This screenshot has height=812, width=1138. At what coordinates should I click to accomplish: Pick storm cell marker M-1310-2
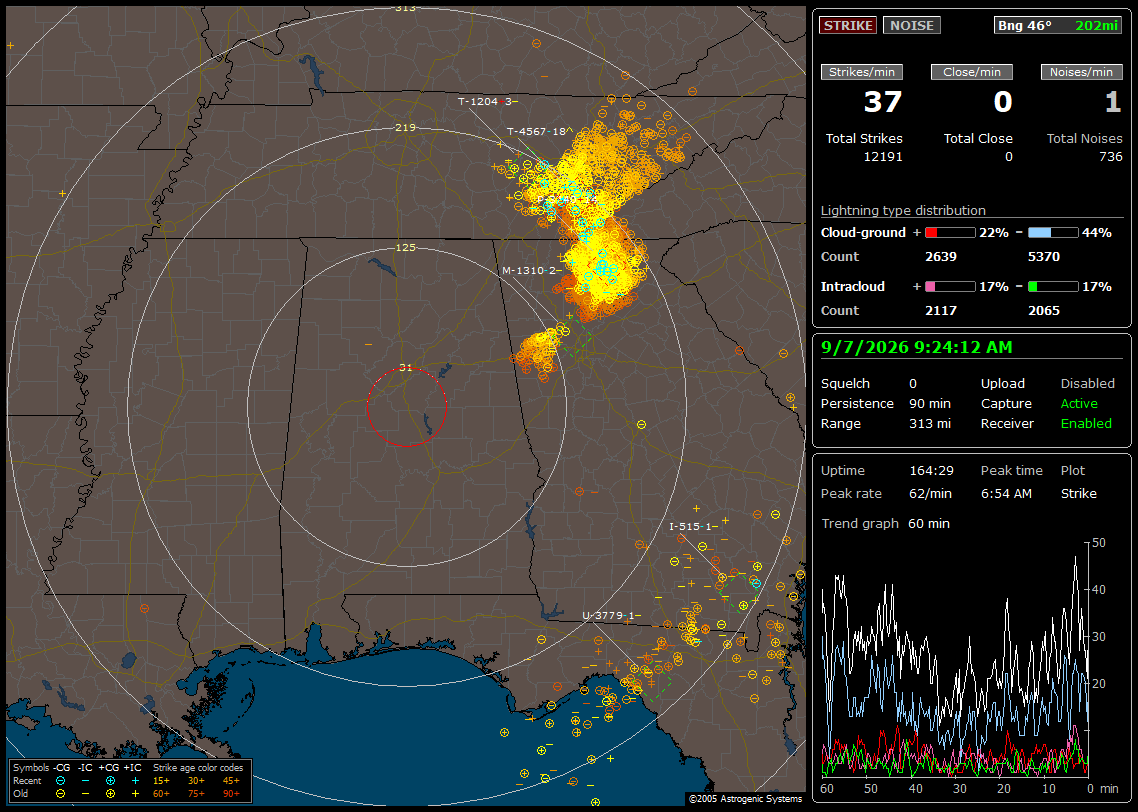point(531,271)
